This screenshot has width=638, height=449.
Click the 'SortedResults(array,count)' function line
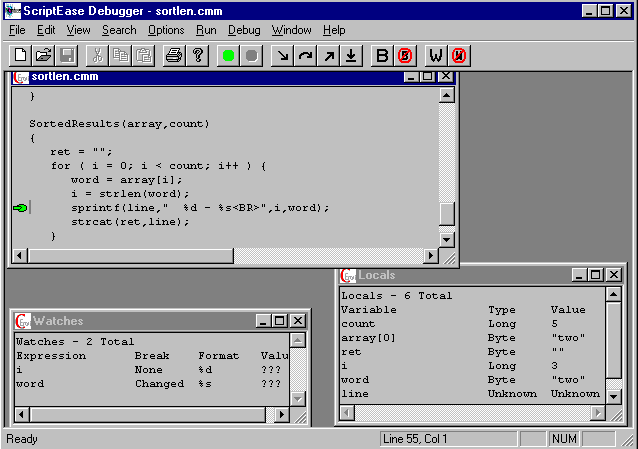pyautogui.click(x=119, y=124)
